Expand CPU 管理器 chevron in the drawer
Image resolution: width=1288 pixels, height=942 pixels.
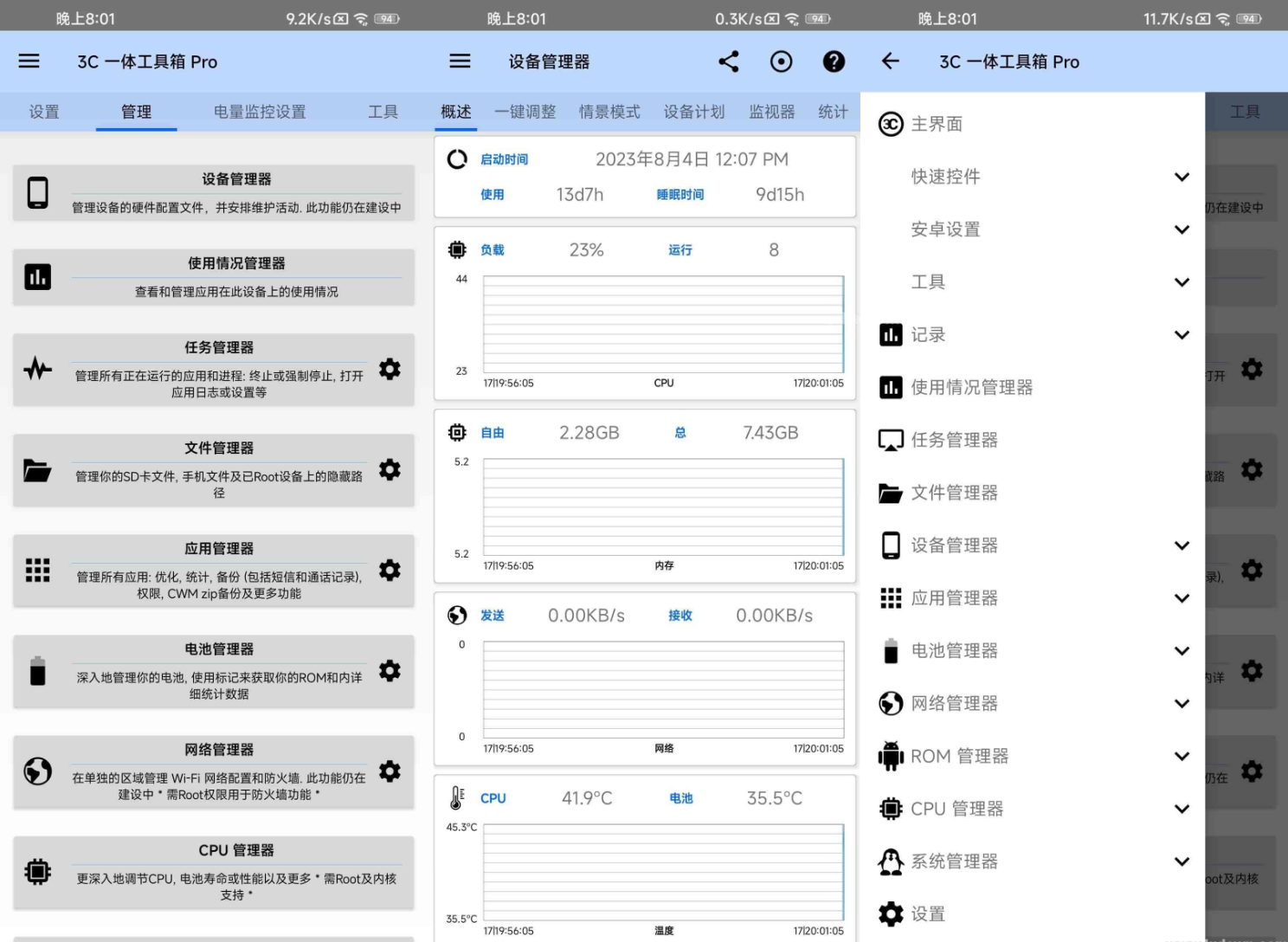[x=1182, y=809]
